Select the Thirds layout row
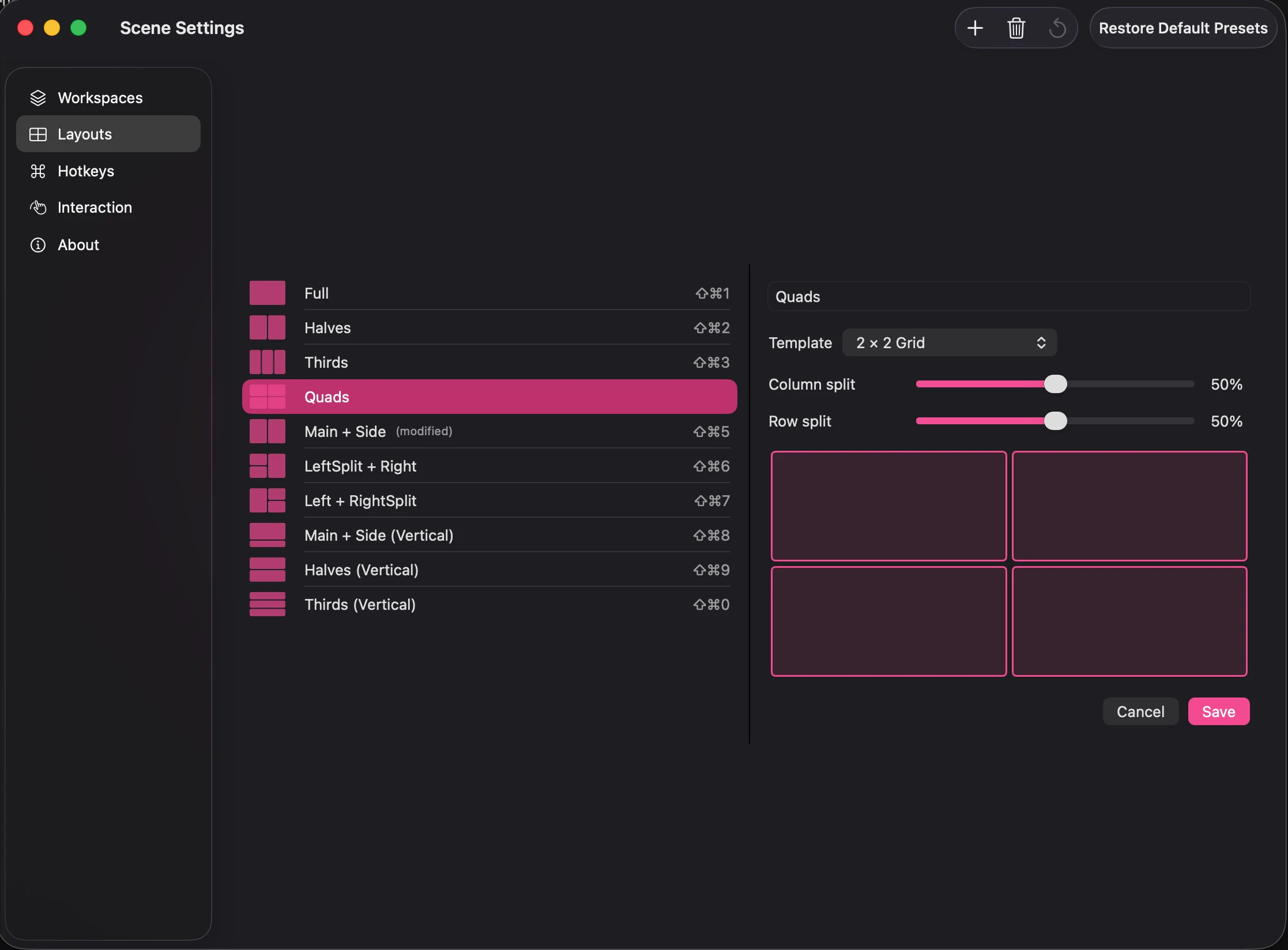The height and width of the screenshot is (950, 1288). point(489,362)
